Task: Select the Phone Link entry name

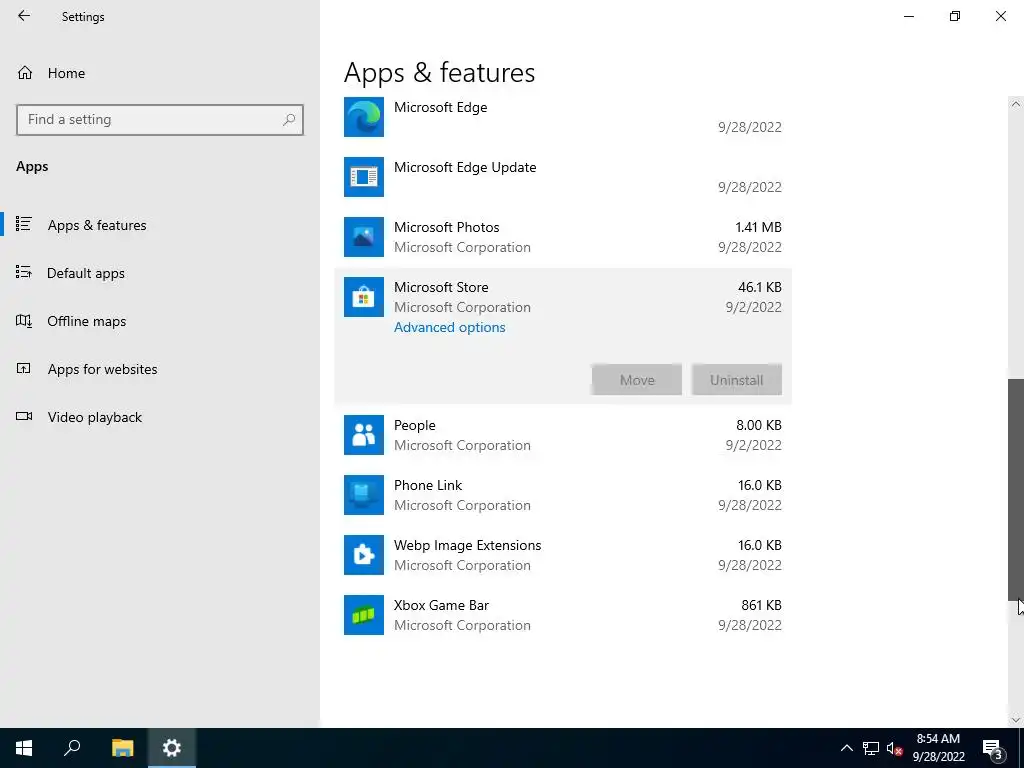Action: point(428,485)
